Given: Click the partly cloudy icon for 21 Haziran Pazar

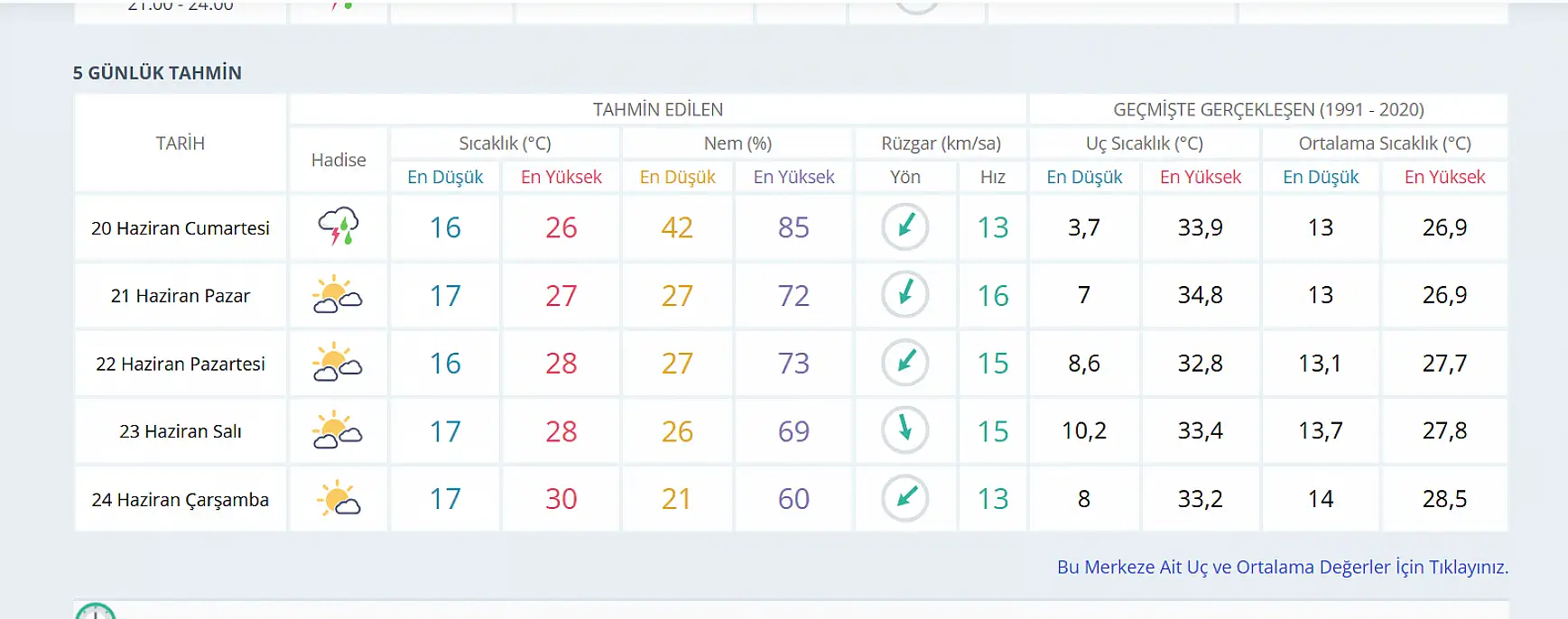Looking at the screenshot, I should (x=338, y=294).
